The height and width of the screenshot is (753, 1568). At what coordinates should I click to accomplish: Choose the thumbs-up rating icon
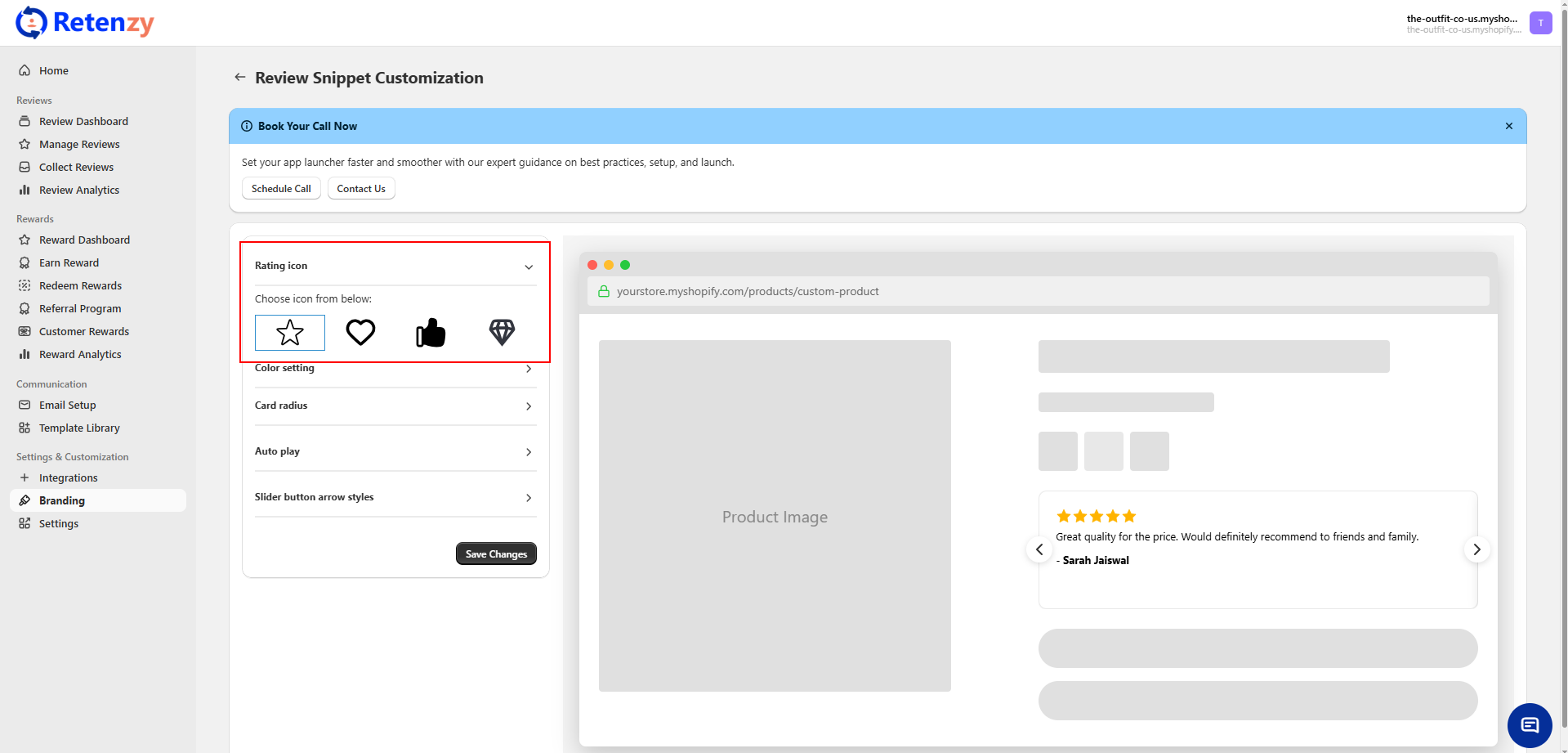click(x=431, y=333)
